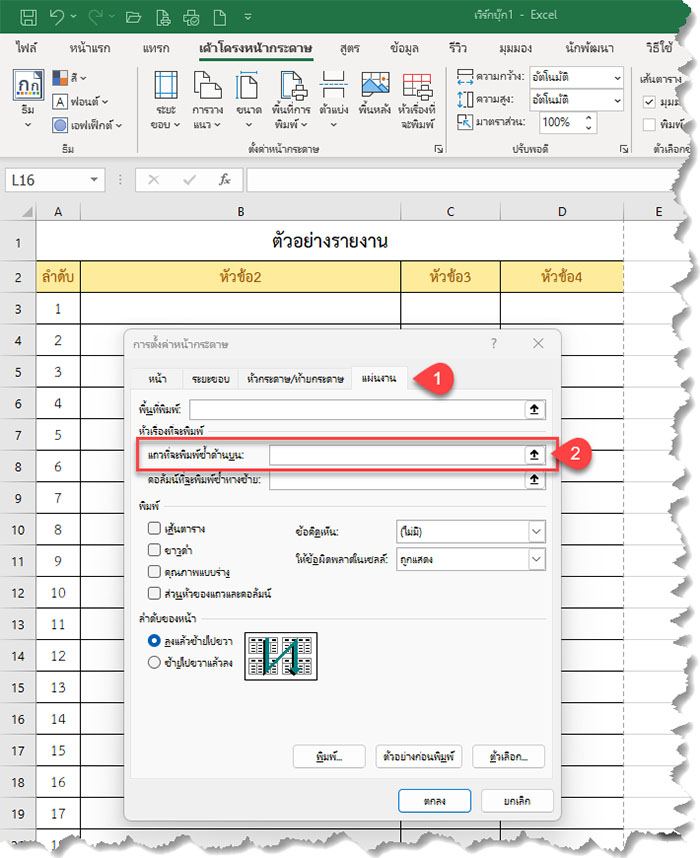
Task: Click the Themes (ธีม) ribbon icon
Action: tap(27, 99)
